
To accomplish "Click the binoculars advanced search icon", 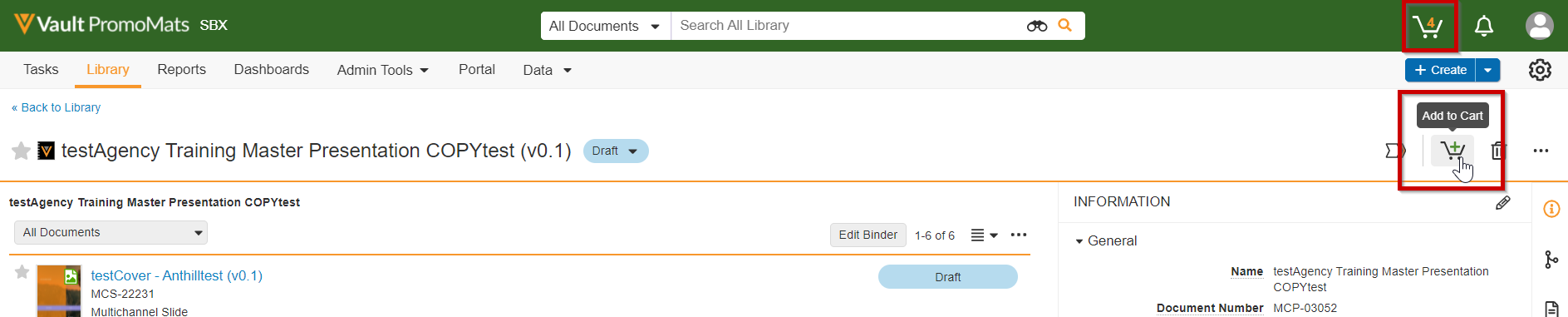I will 1036,26.
